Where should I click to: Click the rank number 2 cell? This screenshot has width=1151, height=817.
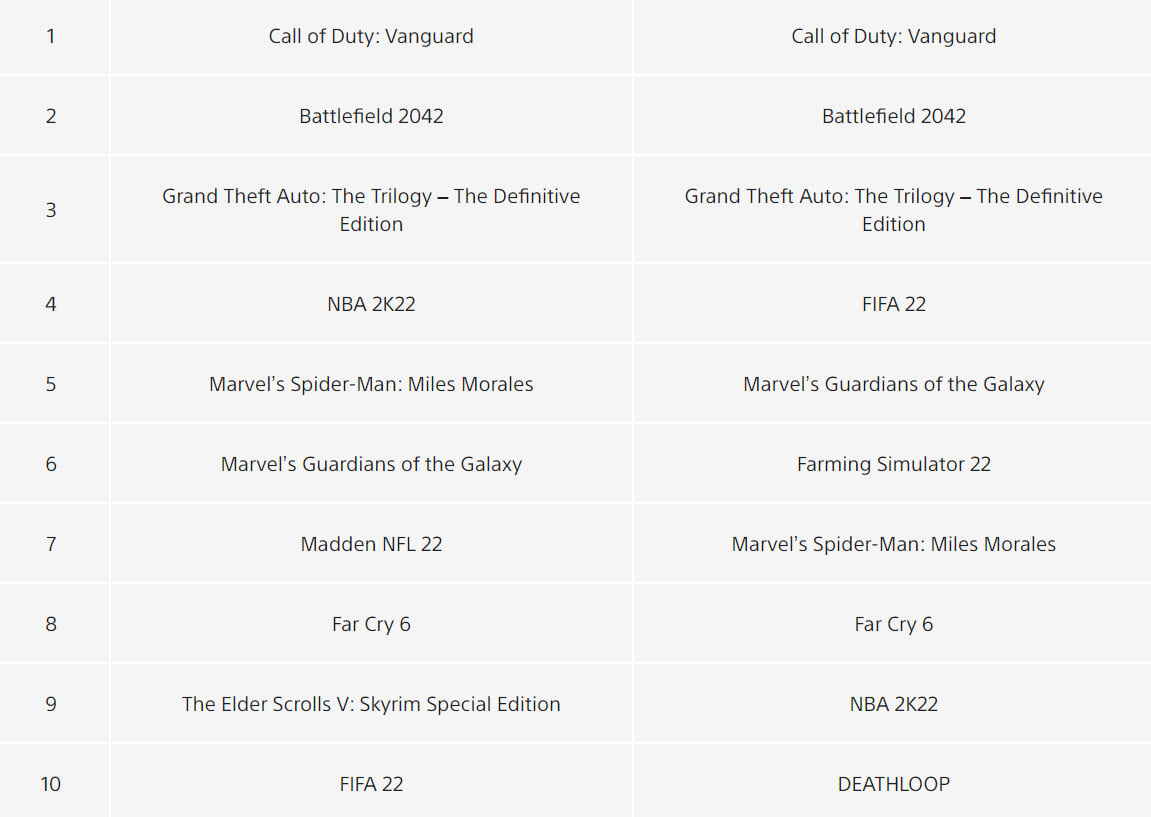coord(51,116)
